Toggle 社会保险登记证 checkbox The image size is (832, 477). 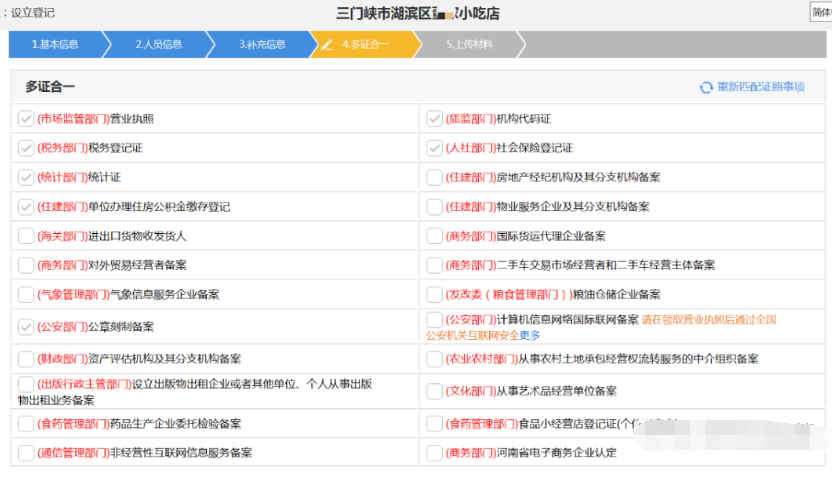click(434, 148)
